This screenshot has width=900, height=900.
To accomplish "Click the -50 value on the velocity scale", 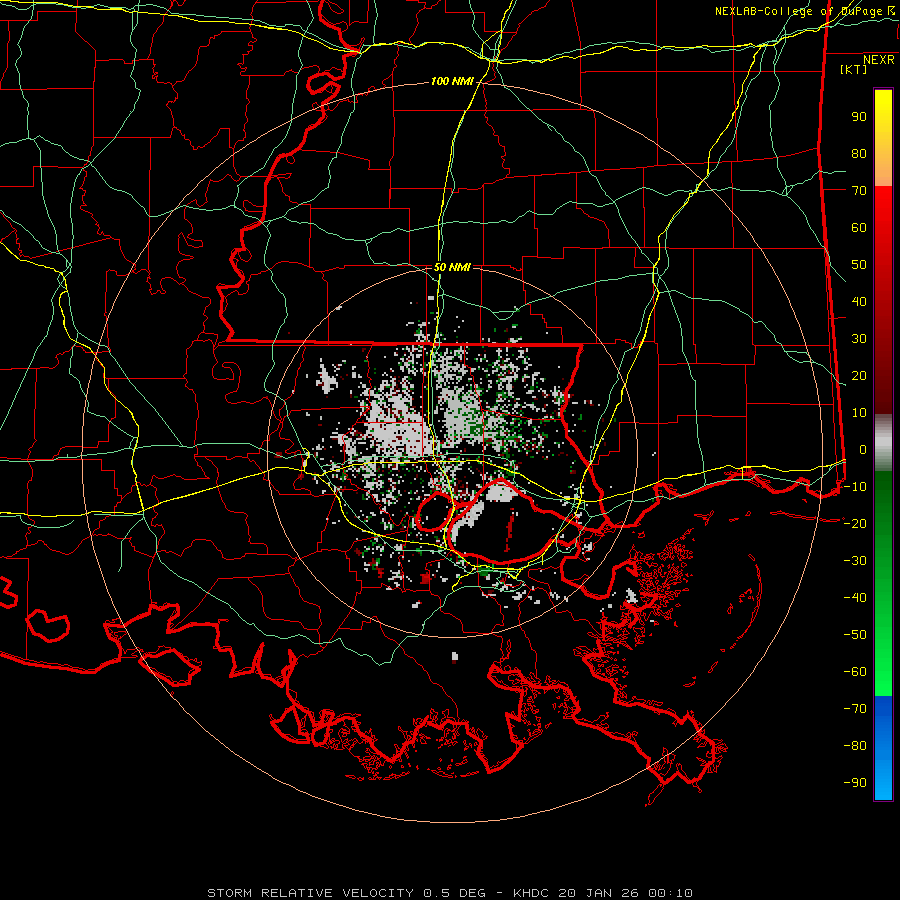I will 855,635.
